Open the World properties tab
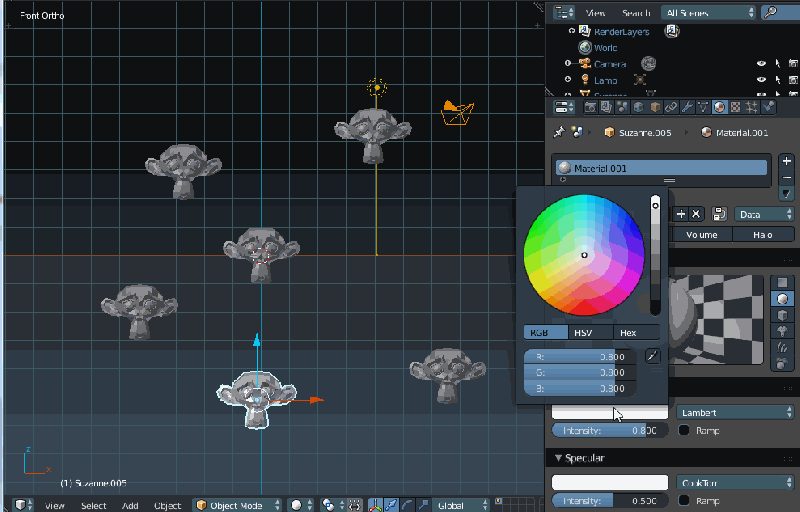Screen dimensions: 800x512 (x=639, y=107)
